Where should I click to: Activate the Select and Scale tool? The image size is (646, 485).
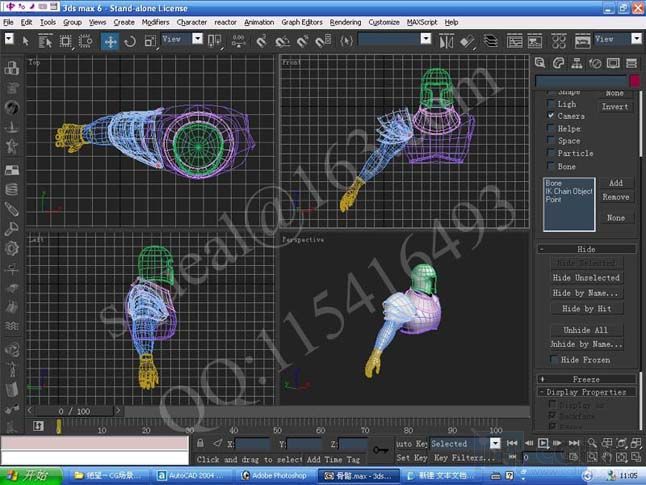150,41
